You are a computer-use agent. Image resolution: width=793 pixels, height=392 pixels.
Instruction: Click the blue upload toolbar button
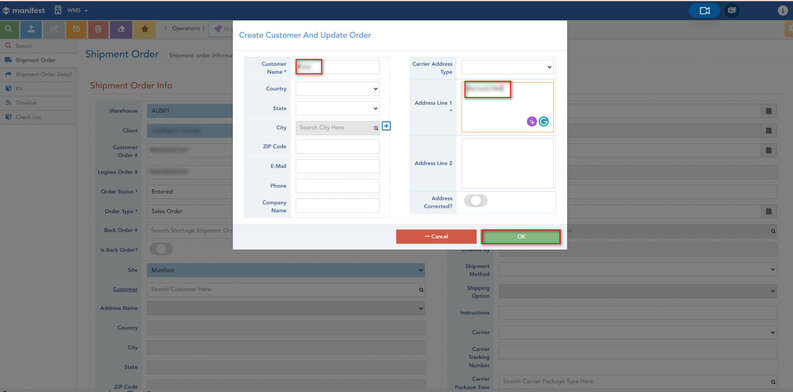[x=31, y=29]
